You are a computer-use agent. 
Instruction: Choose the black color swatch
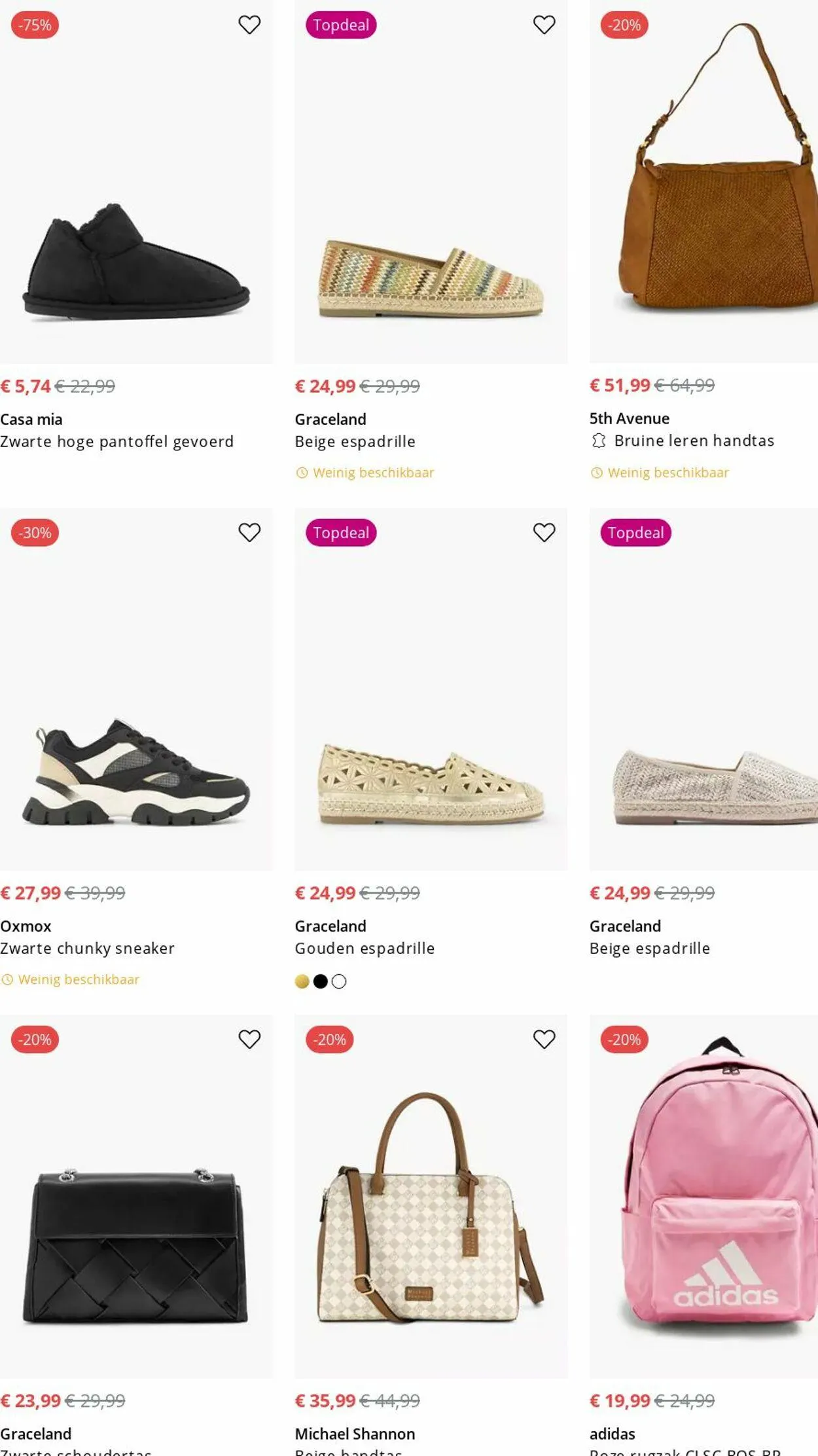coord(321,981)
